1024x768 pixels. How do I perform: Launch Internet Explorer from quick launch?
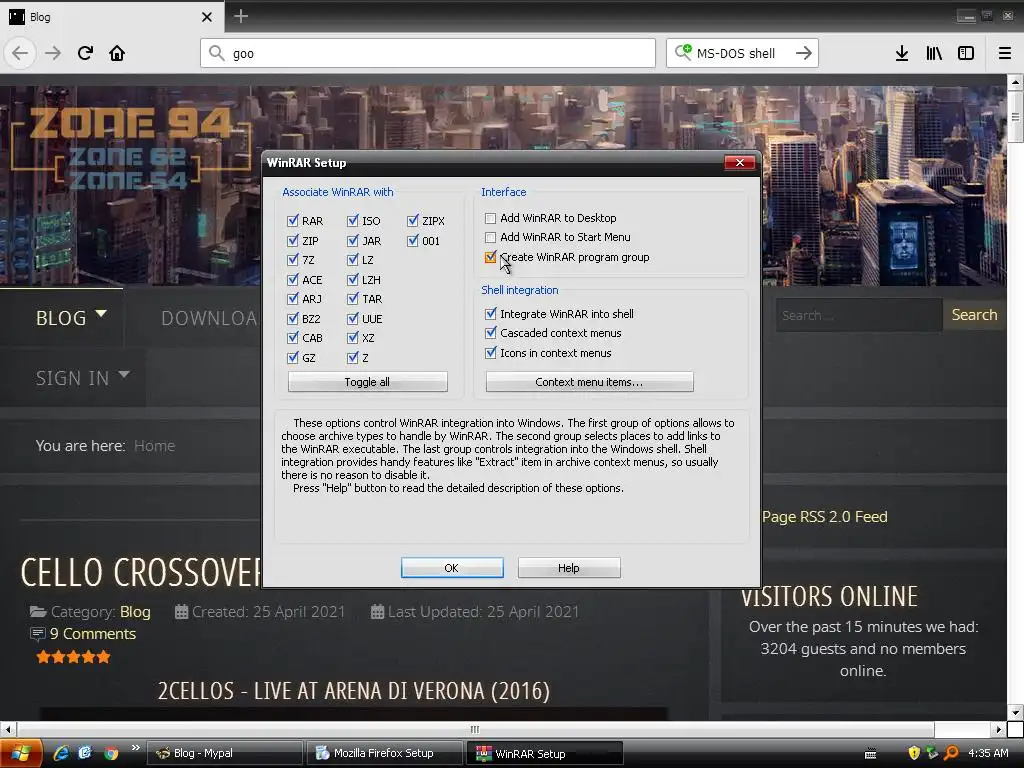tap(61, 753)
